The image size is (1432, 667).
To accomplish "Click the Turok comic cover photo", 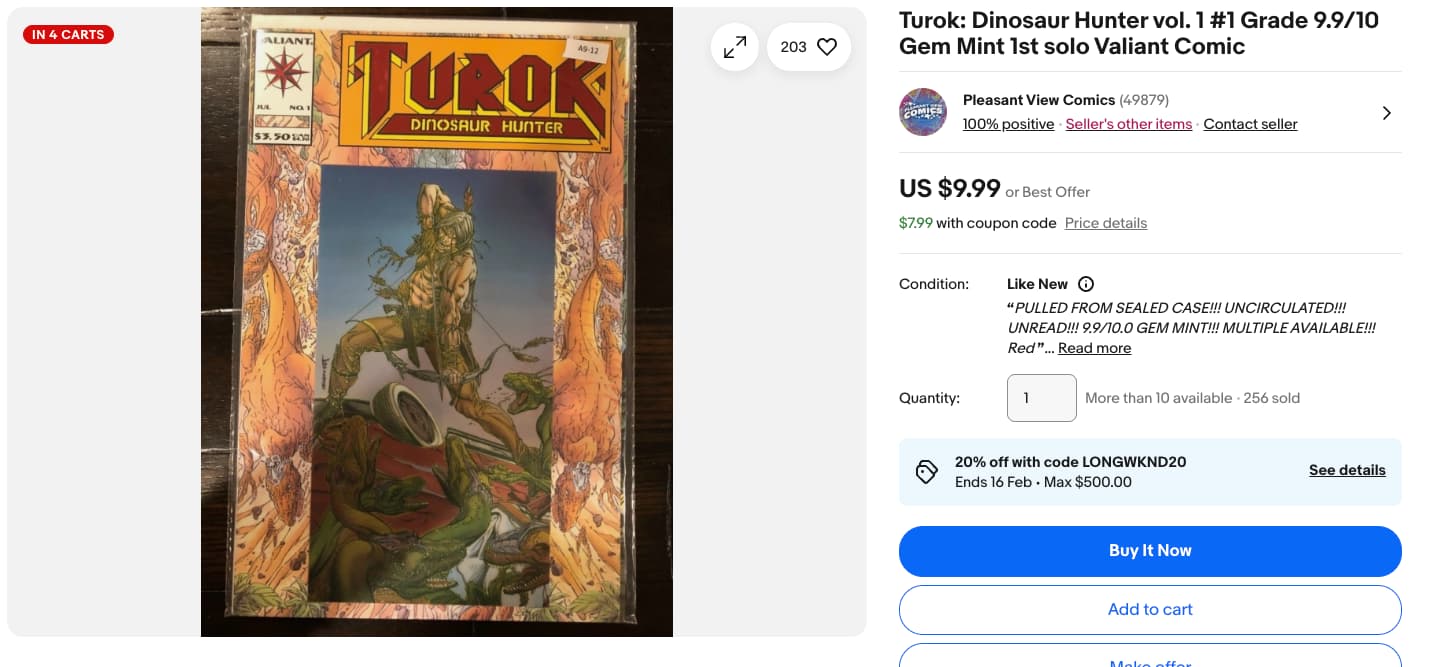I will click(x=437, y=322).
